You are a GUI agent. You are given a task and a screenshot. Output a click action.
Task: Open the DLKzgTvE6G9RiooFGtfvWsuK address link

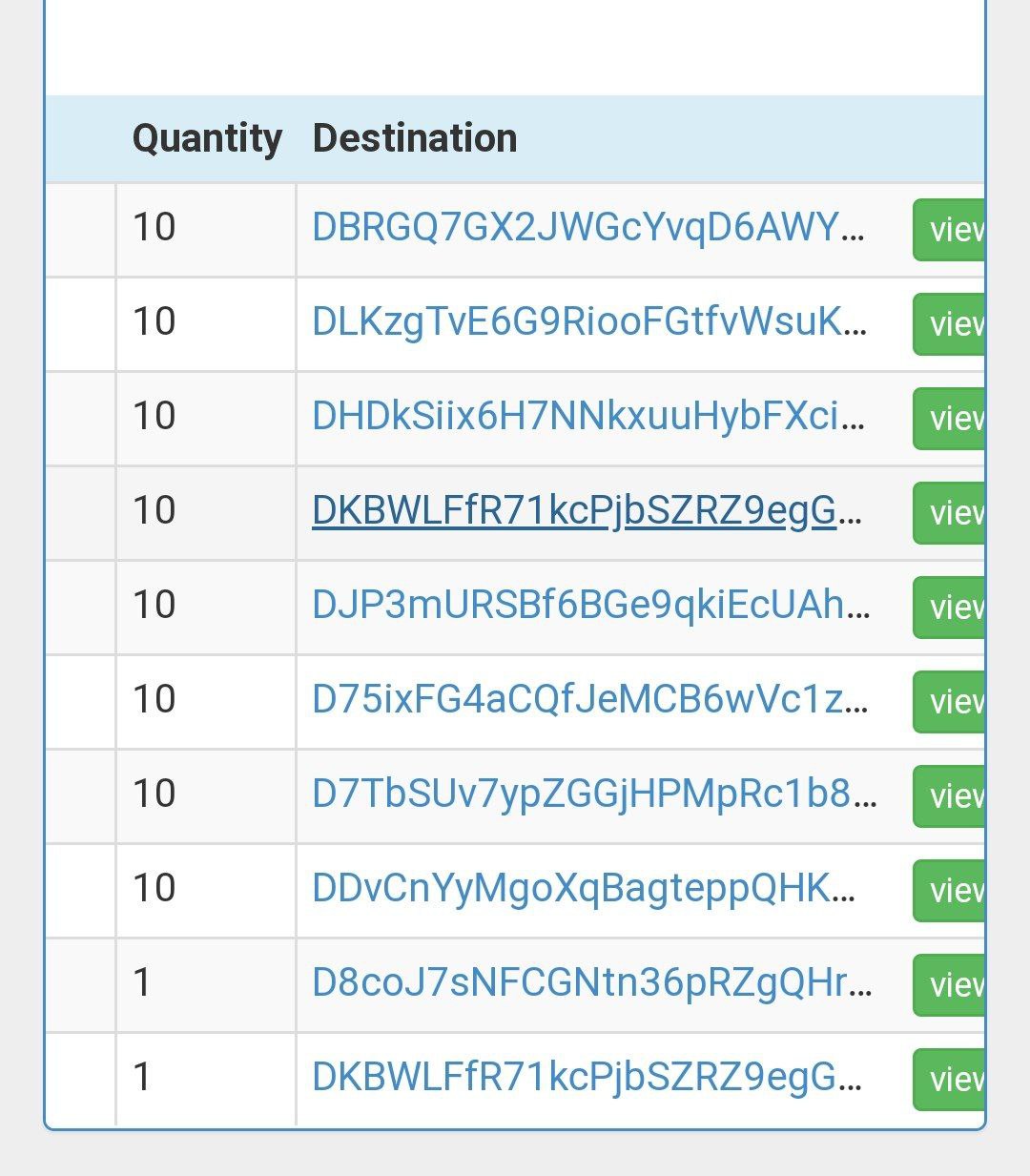tap(589, 322)
